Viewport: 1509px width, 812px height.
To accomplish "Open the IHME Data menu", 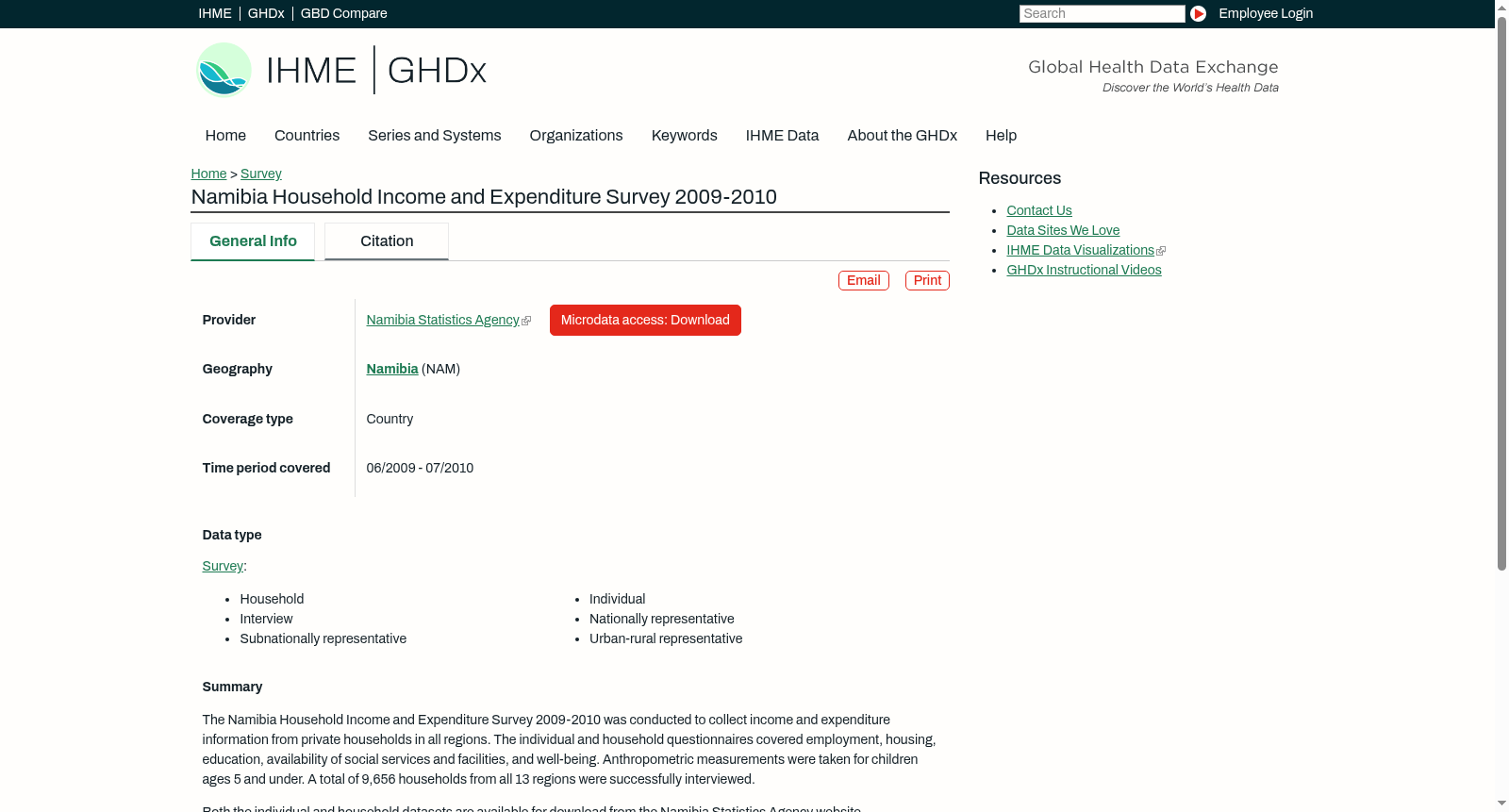I will (782, 135).
